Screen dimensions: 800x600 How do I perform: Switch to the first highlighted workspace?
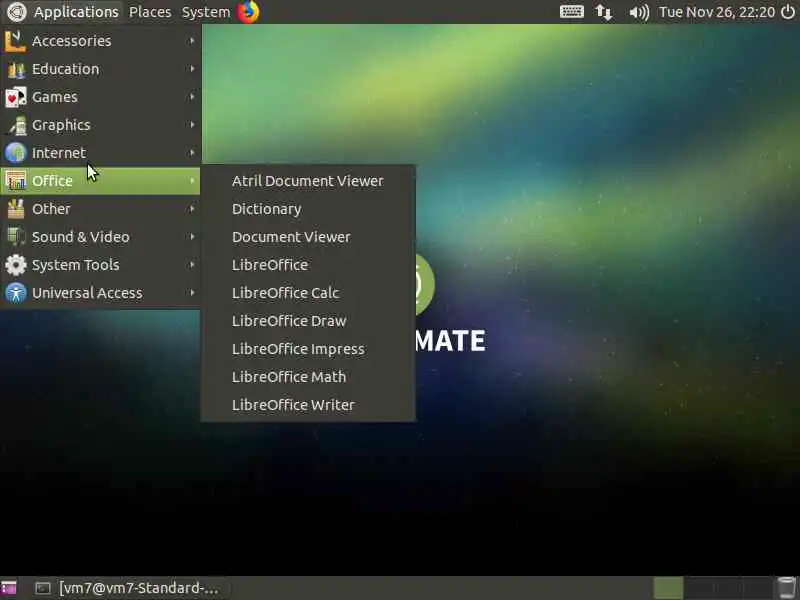click(x=668, y=588)
